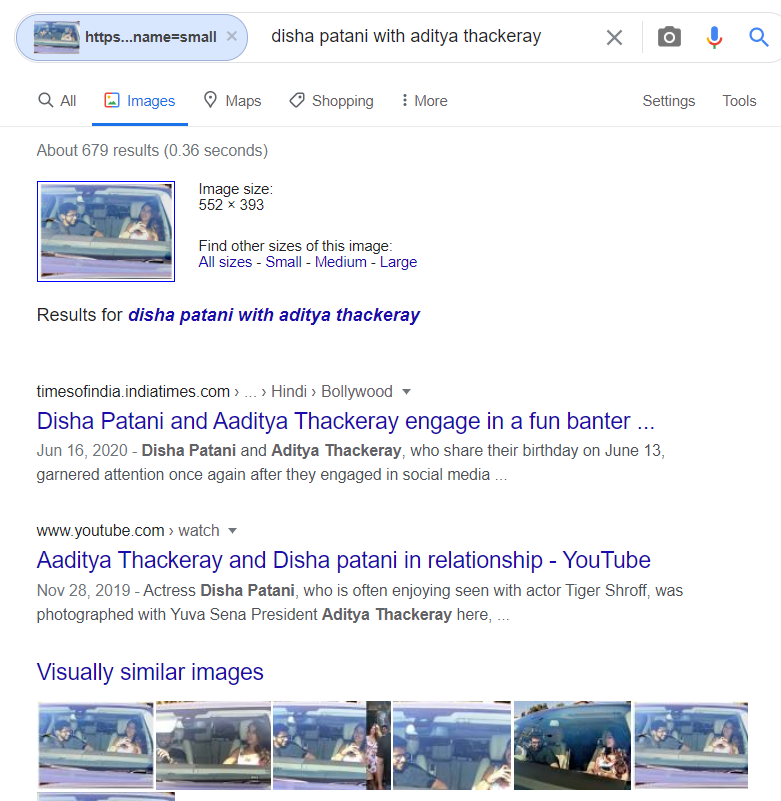Open the Settings menu

(x=669, y=101)
